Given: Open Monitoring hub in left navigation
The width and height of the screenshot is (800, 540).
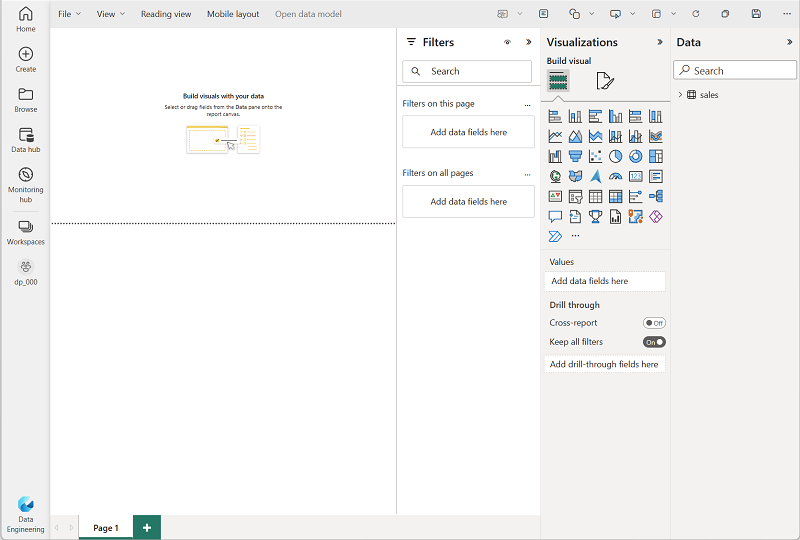Looking at the screenshot, I should pos(26,185).
